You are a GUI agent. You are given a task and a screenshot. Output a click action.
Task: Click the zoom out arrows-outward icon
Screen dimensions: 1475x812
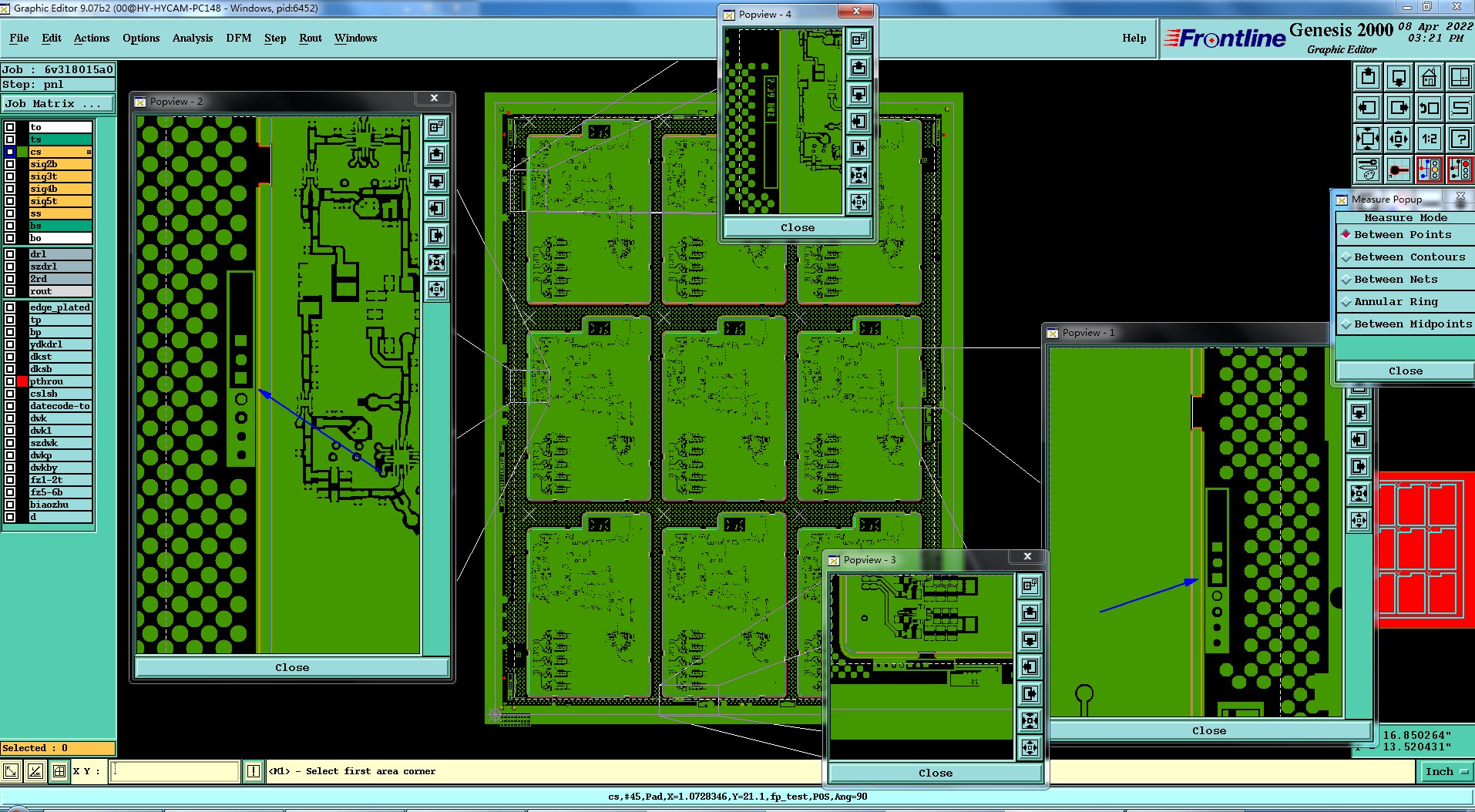(1399, 139)
